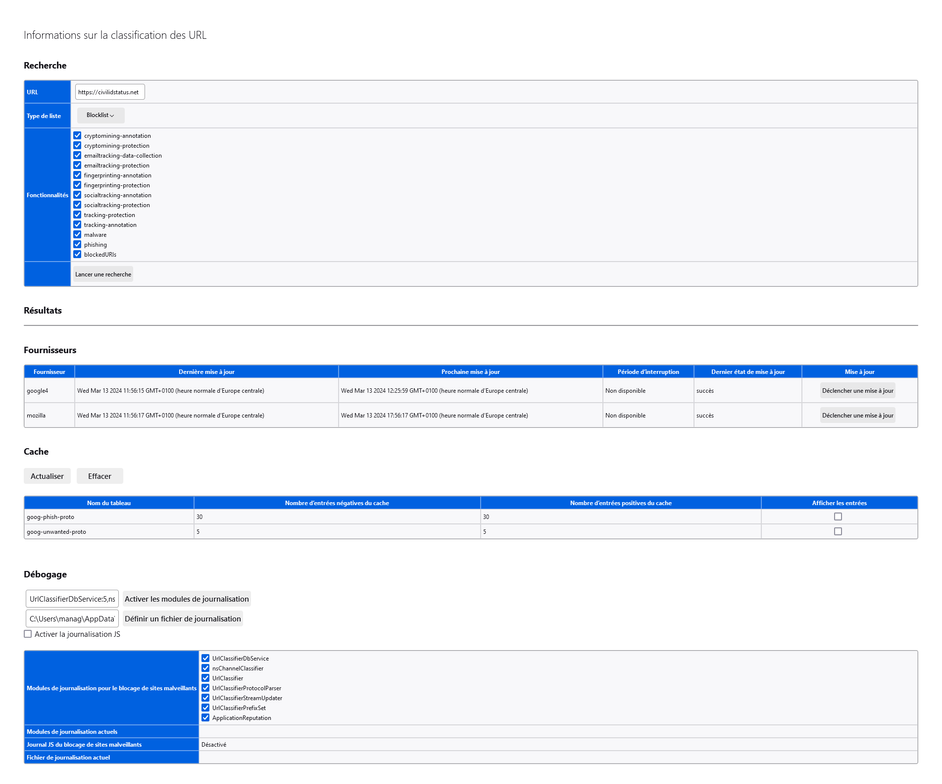The image size is (942, 784).
Task: Toggle ApplicationReputation log module
Action: pyautogui.click(x=205, y=718)
